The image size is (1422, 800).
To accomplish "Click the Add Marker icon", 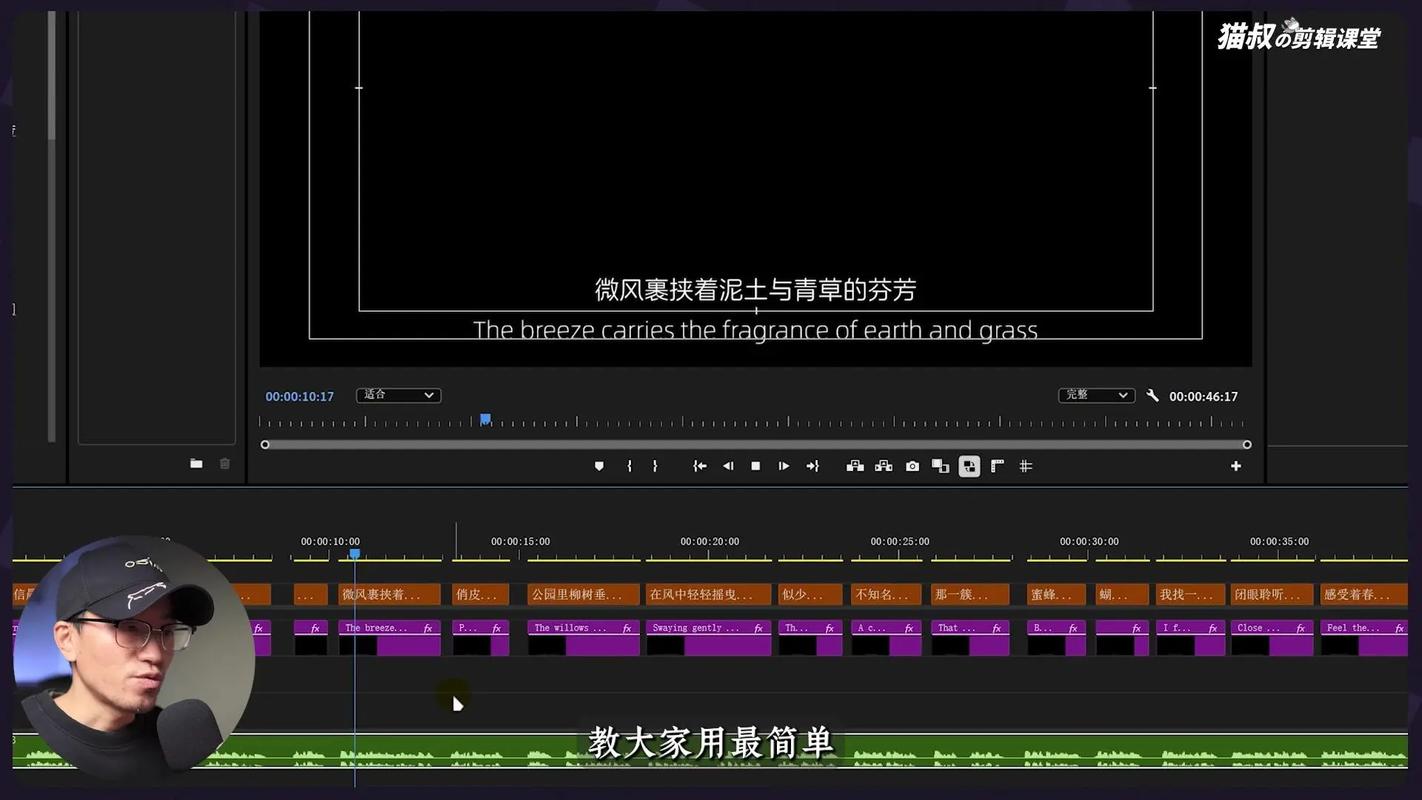I will pos(598,465).
